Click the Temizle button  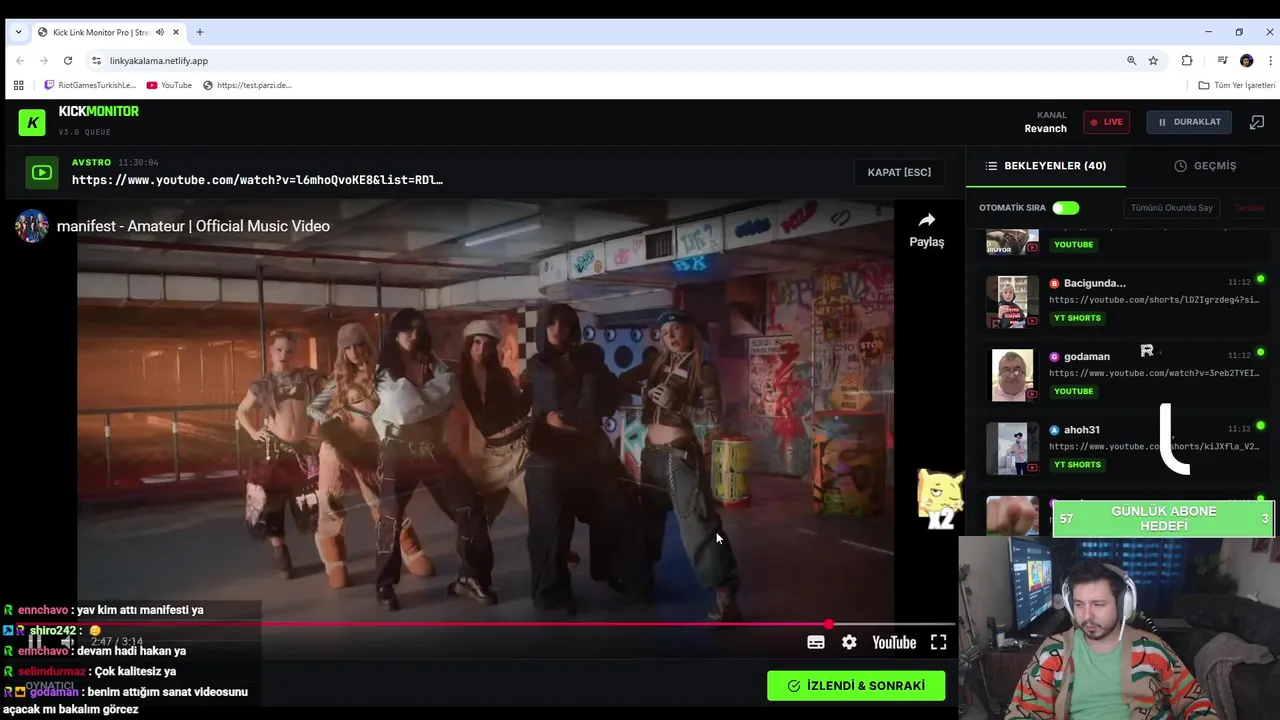1249,208
